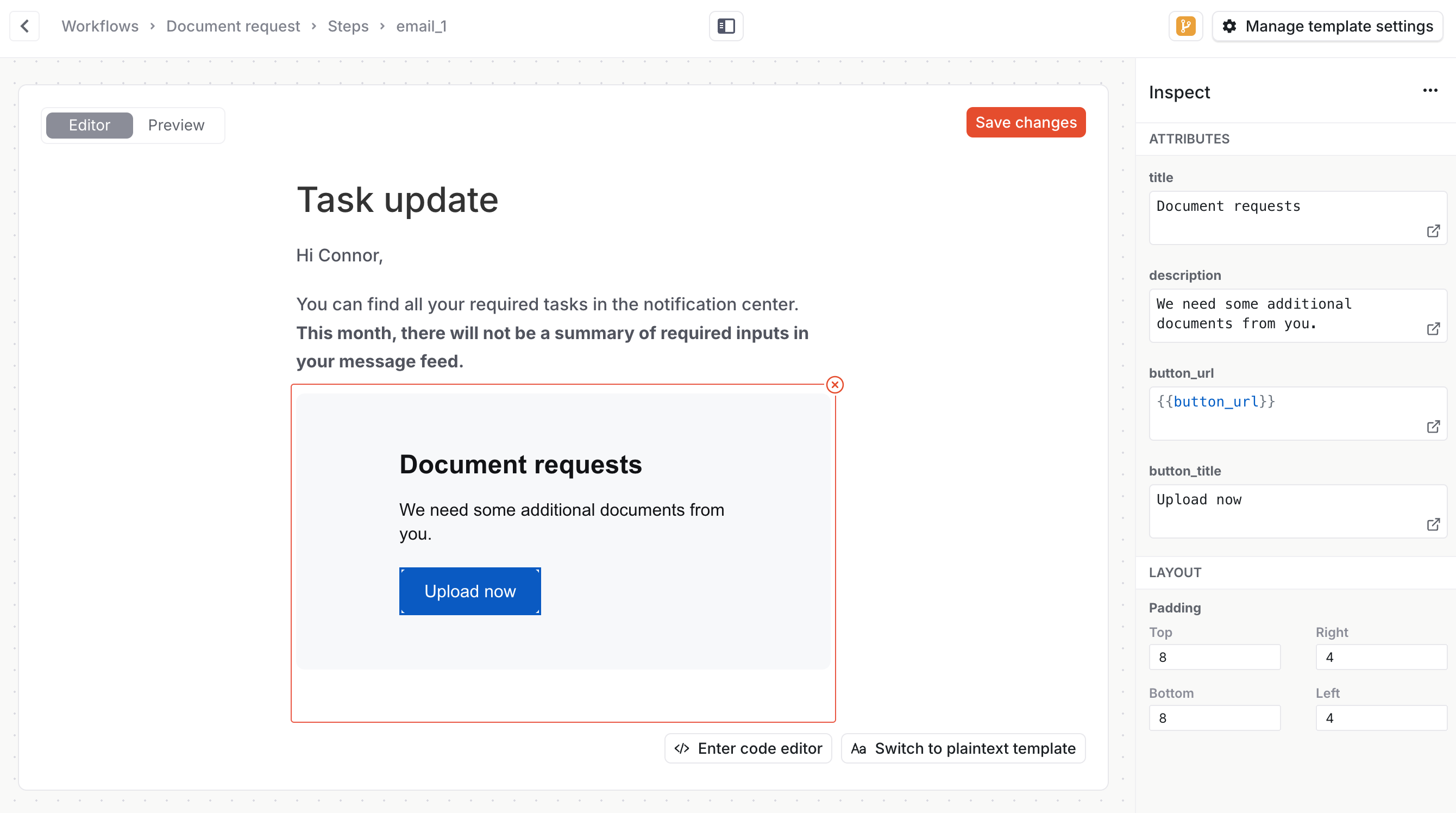
Task: Click the plaintext template switch icon
Action: click(859, 748)
